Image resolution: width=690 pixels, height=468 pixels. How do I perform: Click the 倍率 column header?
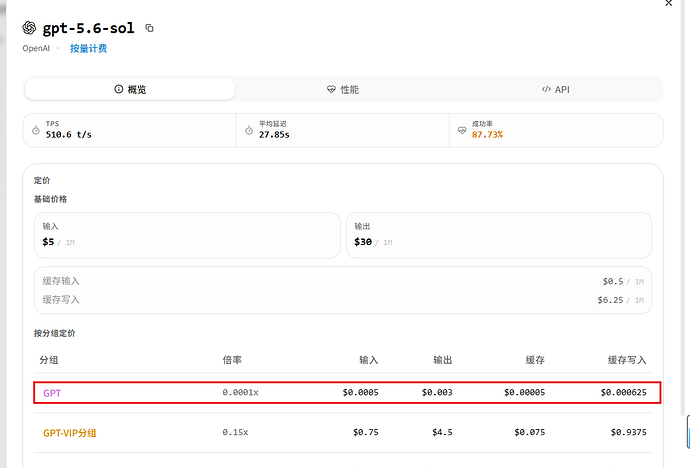(x=232, y=360)
